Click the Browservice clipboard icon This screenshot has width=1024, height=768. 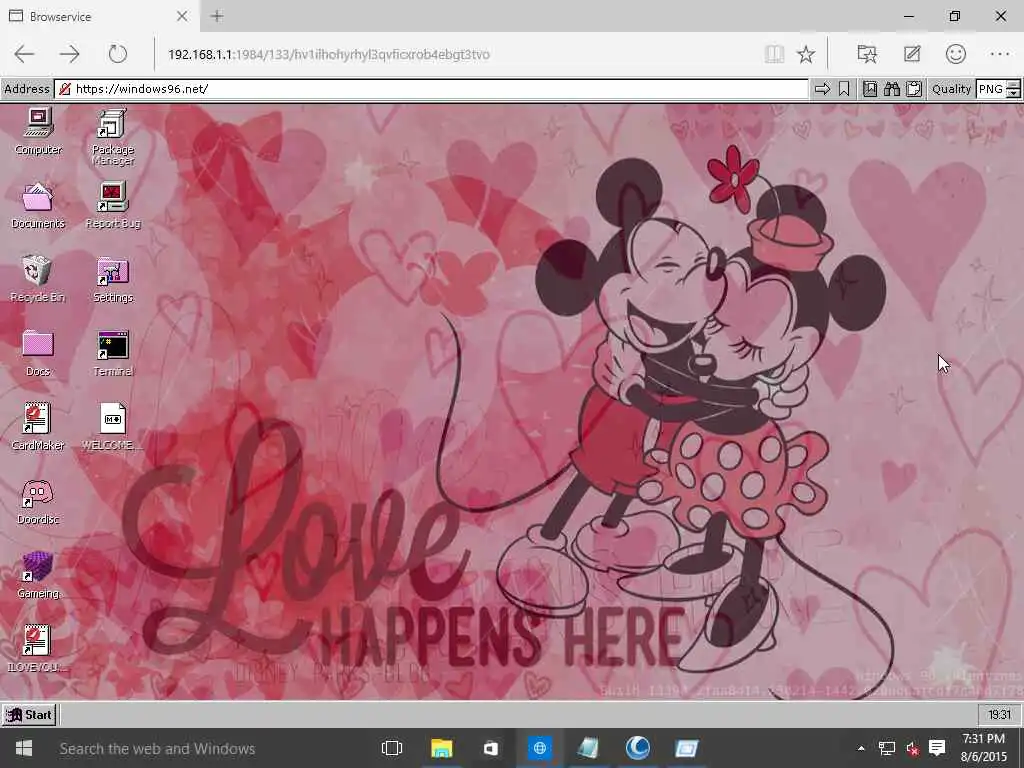click(914, 89)
